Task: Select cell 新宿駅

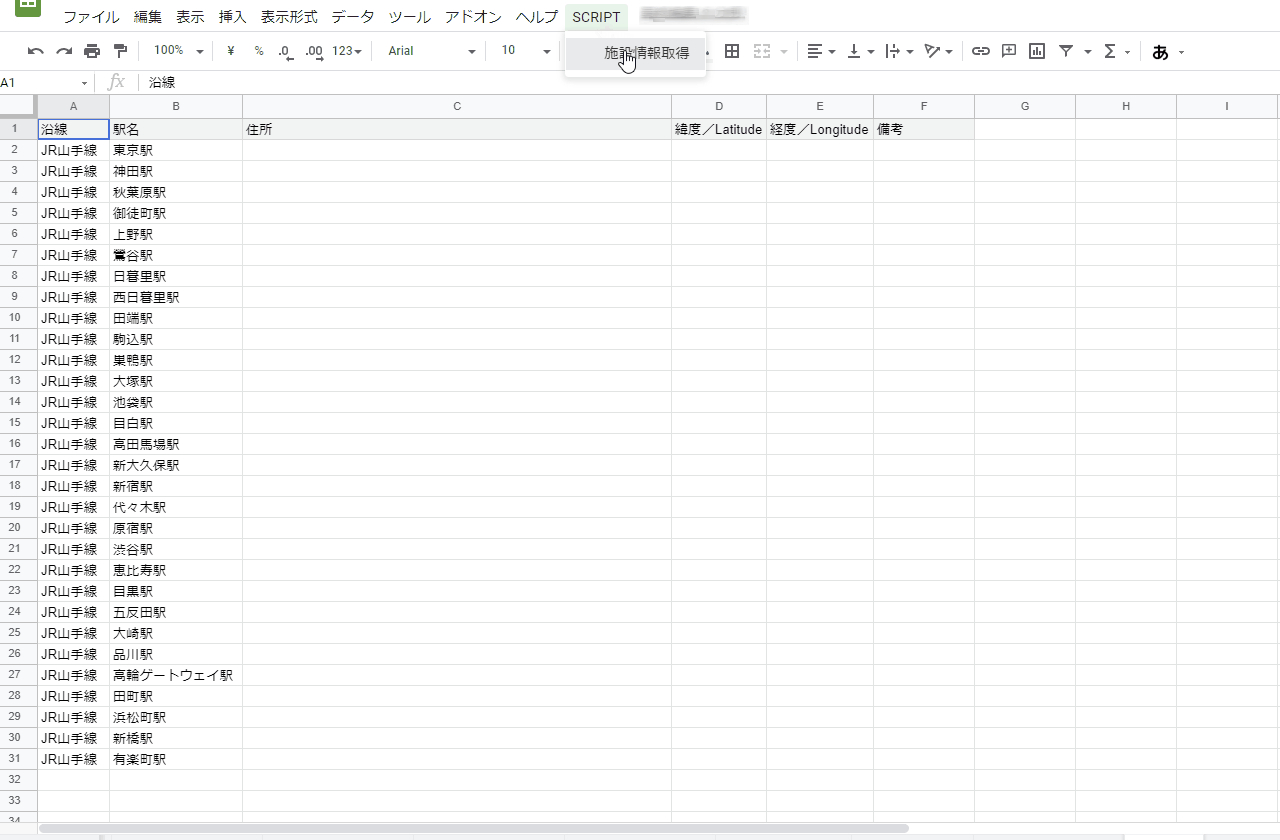Action: click(176, 486)
